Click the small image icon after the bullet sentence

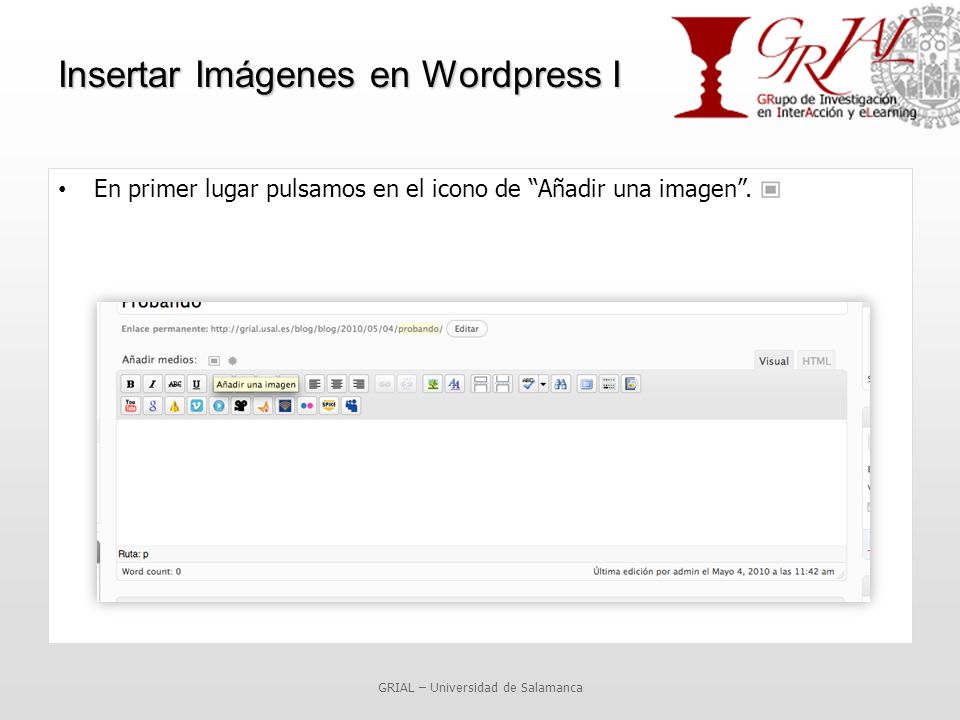tap(770, 190)
